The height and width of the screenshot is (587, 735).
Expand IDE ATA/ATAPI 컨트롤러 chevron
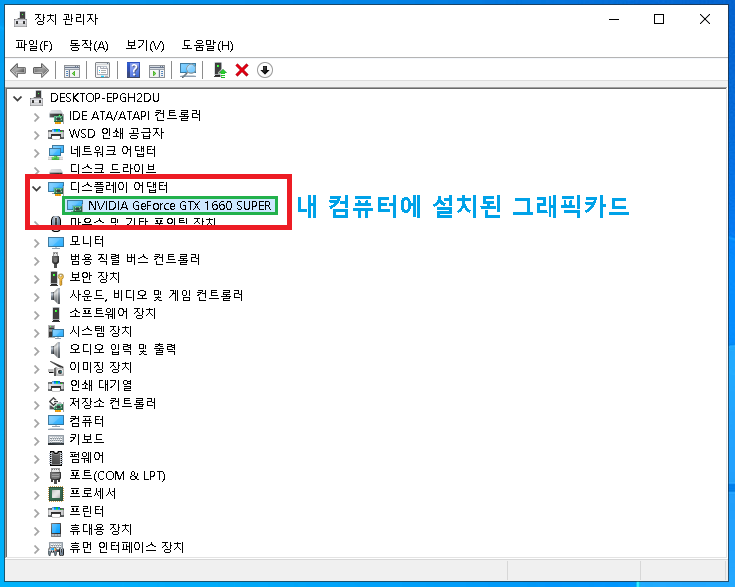[37, 117]
